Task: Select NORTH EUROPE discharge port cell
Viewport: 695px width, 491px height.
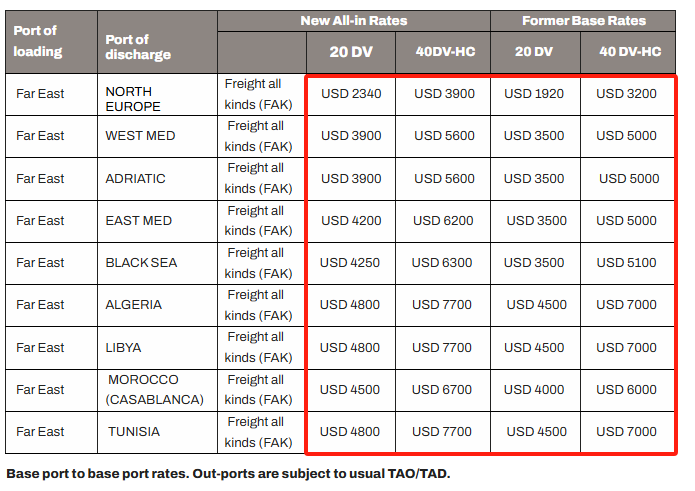Action: (157, 94)
